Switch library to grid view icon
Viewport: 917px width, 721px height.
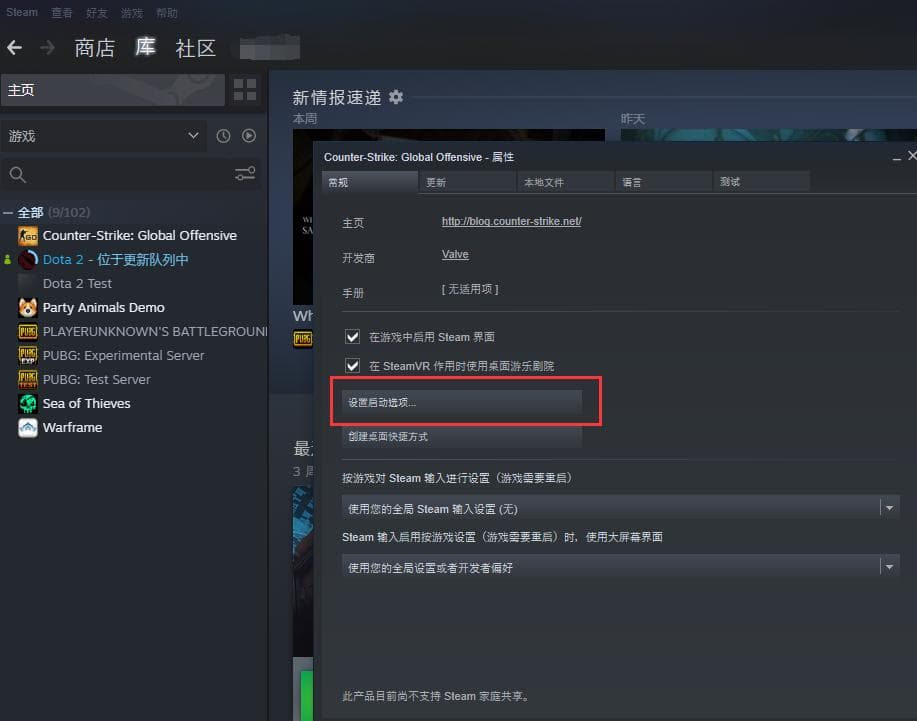click(245, 90)
